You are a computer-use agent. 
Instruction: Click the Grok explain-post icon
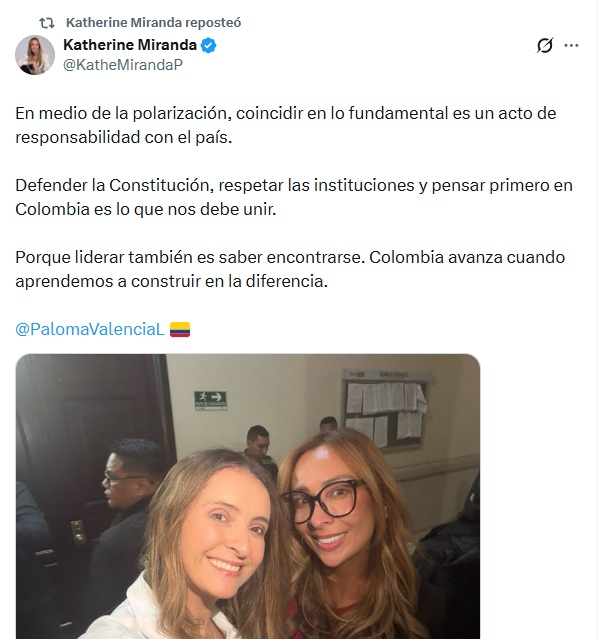coord(545,45)
